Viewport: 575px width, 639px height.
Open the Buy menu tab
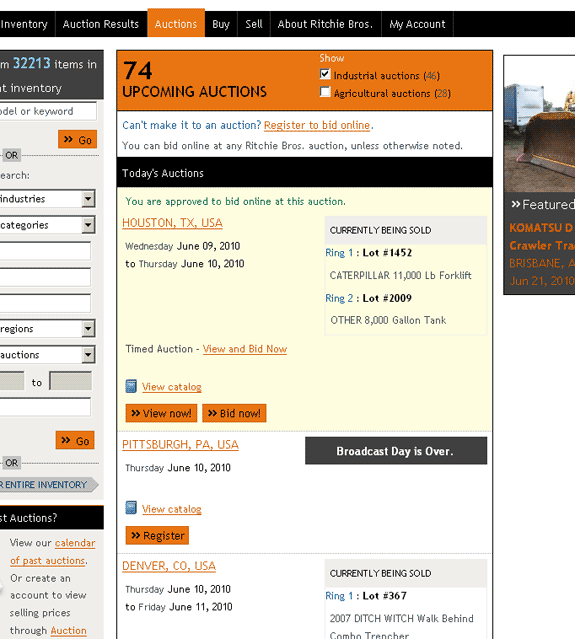coord(221,24)
